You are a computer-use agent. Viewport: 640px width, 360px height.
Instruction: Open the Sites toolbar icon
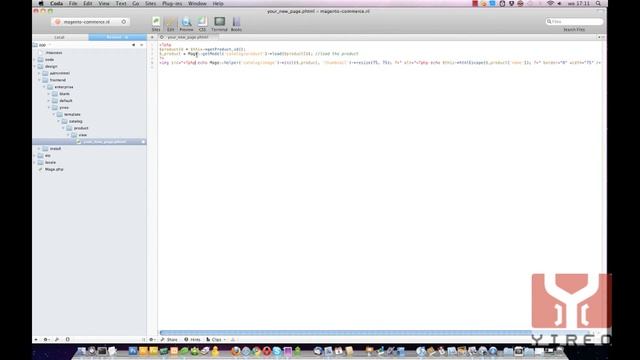(156, 24)
